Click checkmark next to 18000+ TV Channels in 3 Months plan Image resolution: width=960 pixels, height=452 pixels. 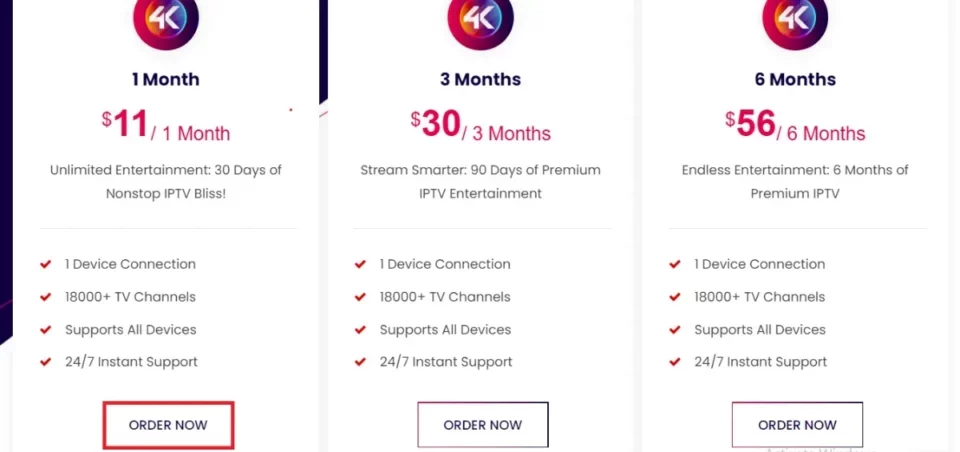360,297
